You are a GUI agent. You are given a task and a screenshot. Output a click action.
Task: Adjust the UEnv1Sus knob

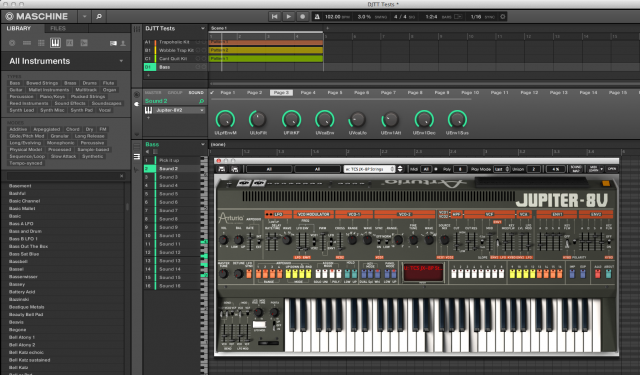pos(457,120)
